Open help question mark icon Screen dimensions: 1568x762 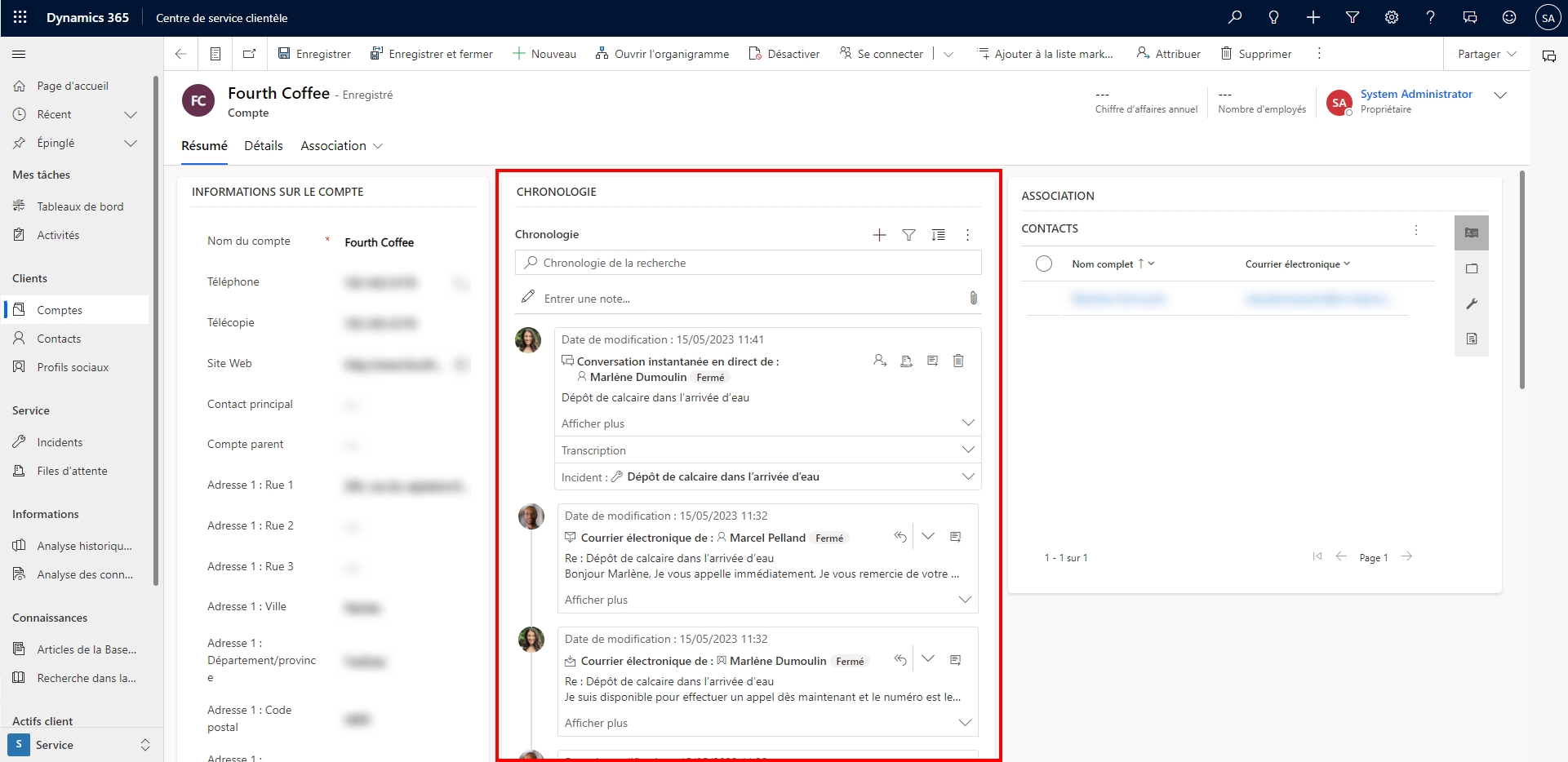click(x=1430, y=17)
